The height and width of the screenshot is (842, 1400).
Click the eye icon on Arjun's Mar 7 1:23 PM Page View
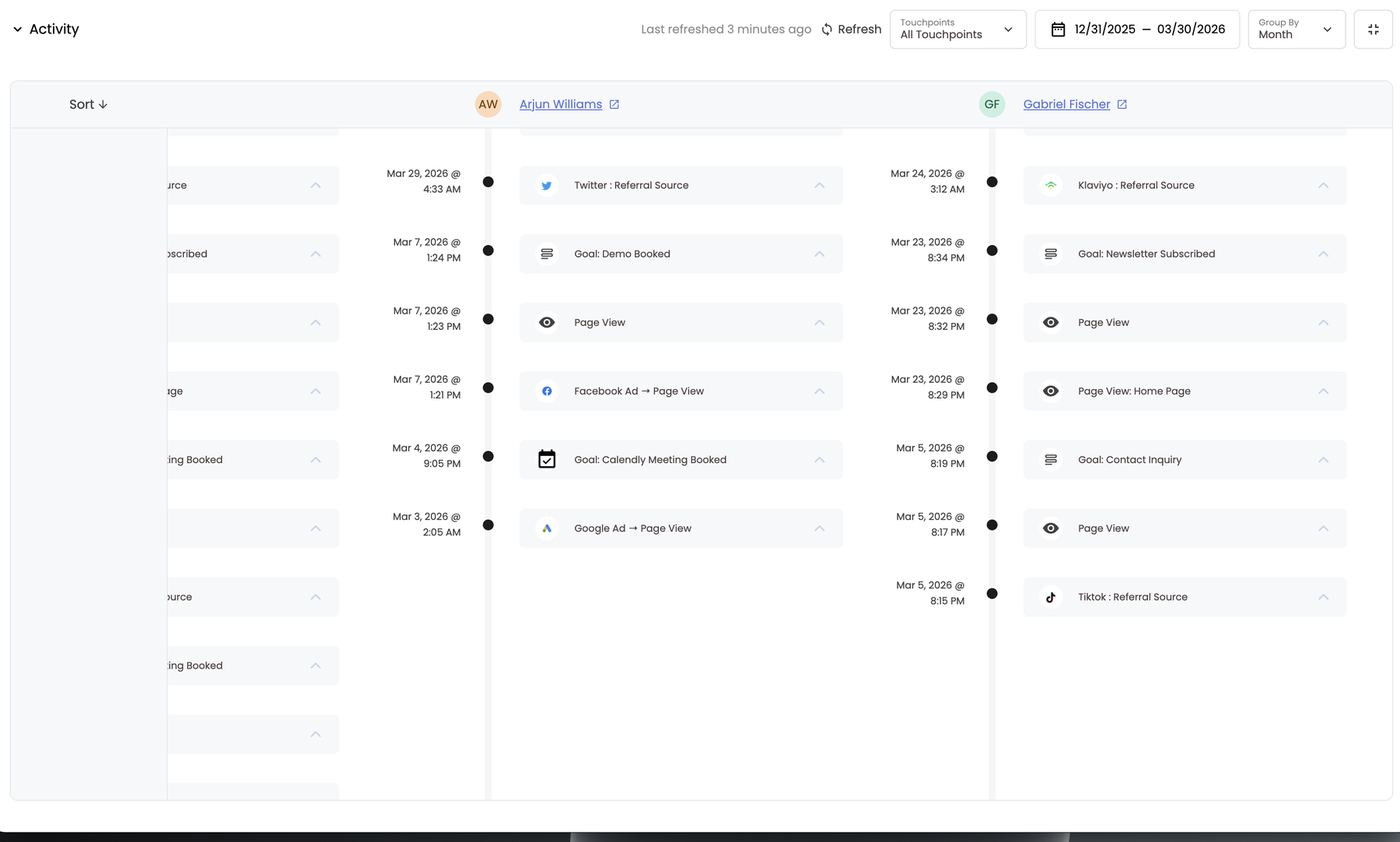[x=547, y=323]
